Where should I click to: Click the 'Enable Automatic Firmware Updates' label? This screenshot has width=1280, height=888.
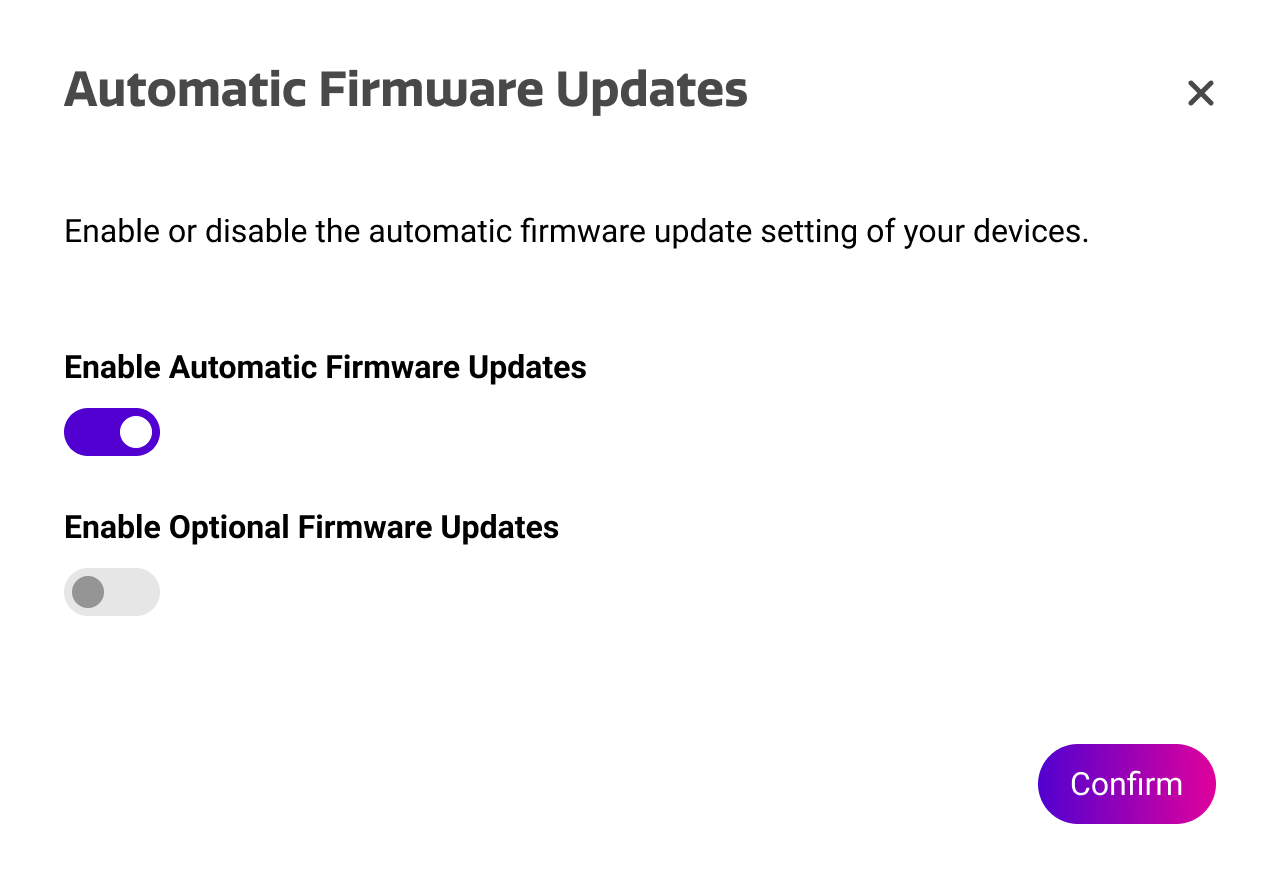tap(325, 367)
